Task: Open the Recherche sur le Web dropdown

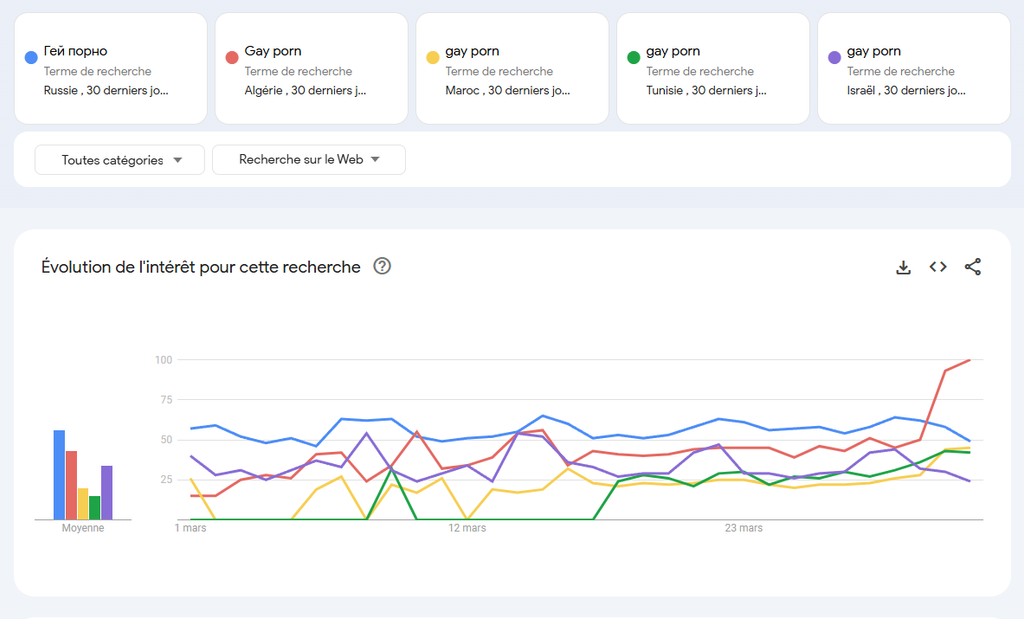Action: 309,160
